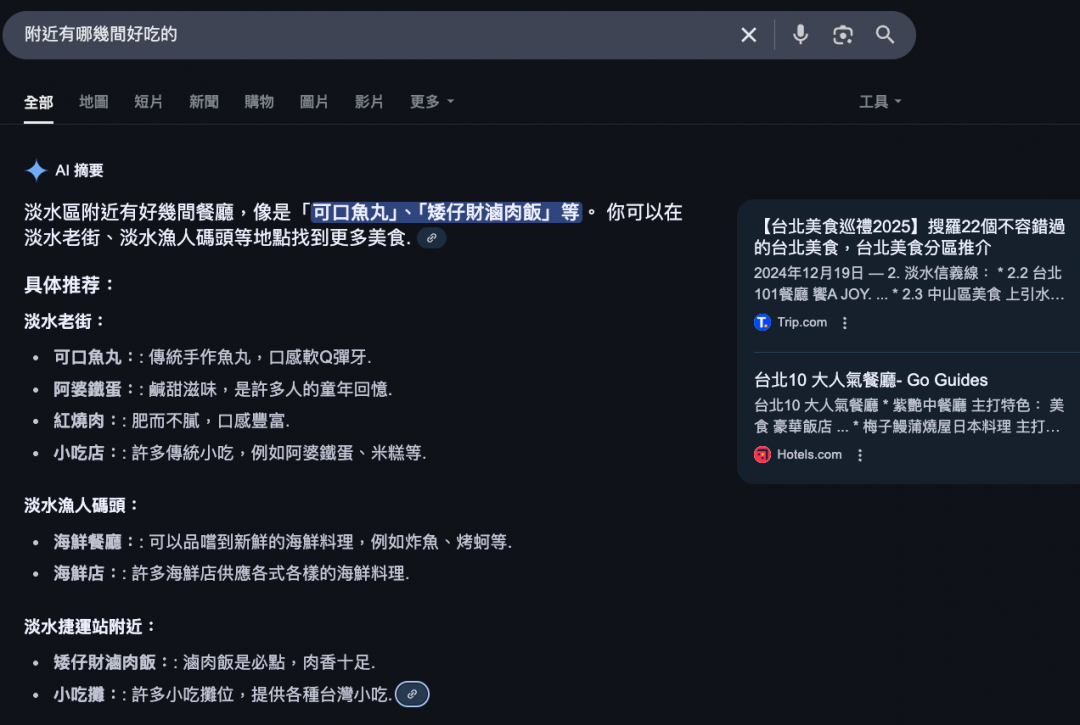The image size is (1080, 725).
Task: Open the 工具 dropdown
Action: [x=879, y=102]
